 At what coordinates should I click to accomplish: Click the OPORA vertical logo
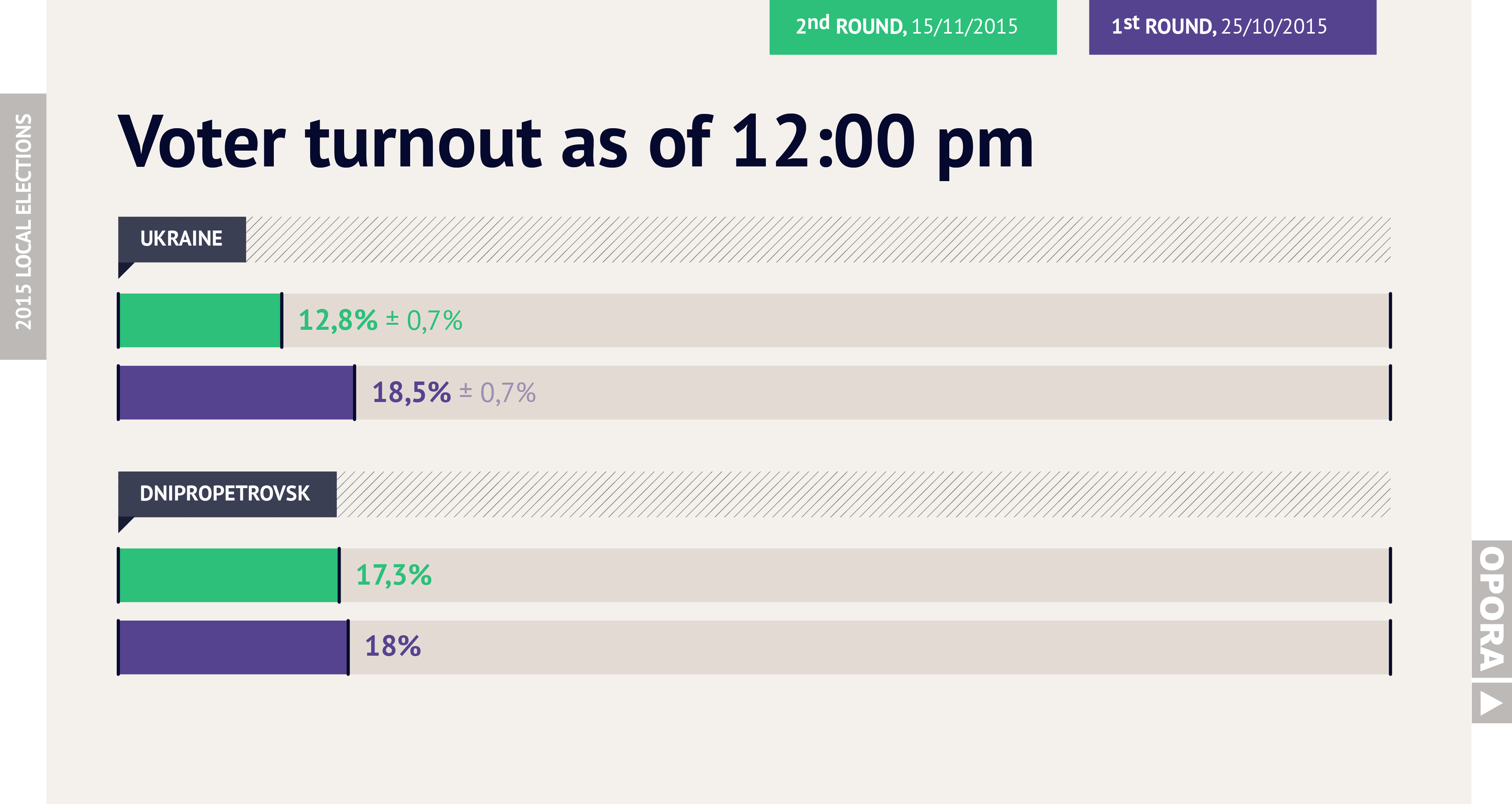tap(1492, 609)
